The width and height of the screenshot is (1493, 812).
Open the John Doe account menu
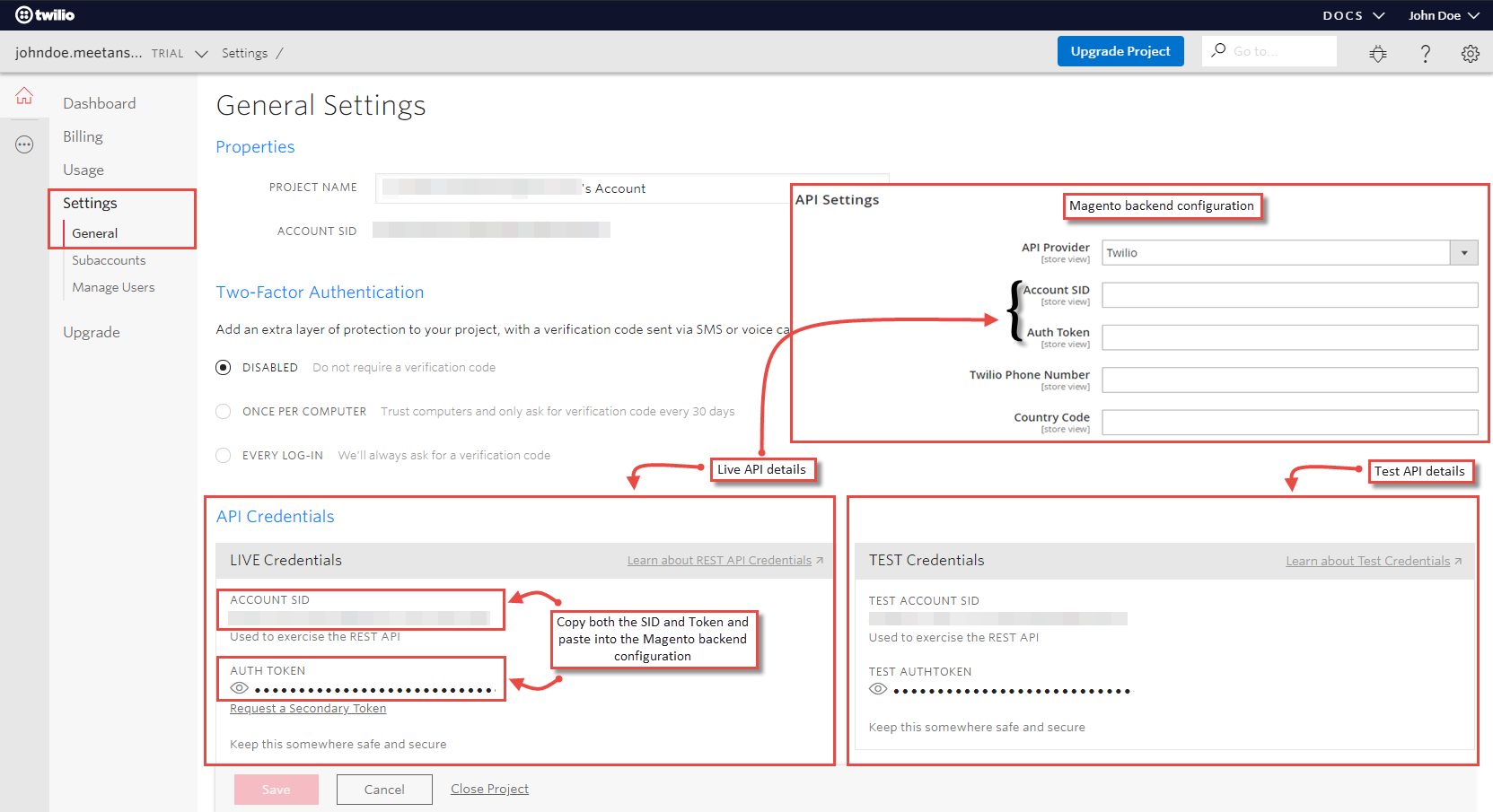pos(1444,15)
